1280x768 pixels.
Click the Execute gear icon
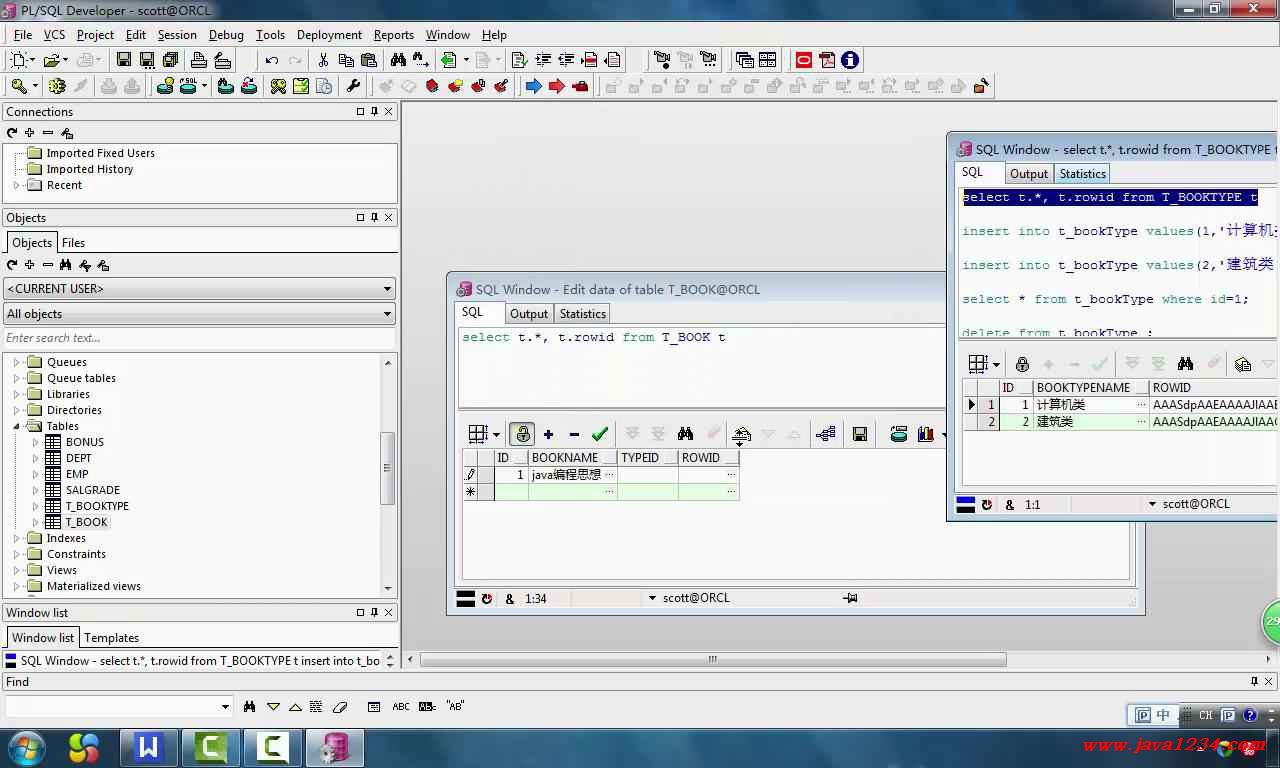point(57,86)
